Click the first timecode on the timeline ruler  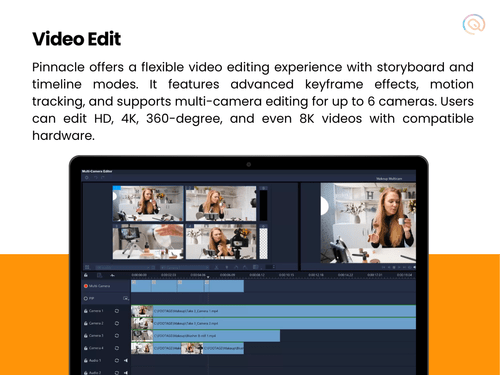pos(139,275)
